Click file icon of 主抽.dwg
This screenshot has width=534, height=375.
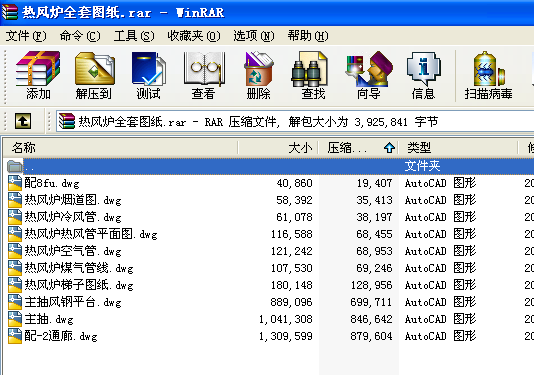[15, 319]
